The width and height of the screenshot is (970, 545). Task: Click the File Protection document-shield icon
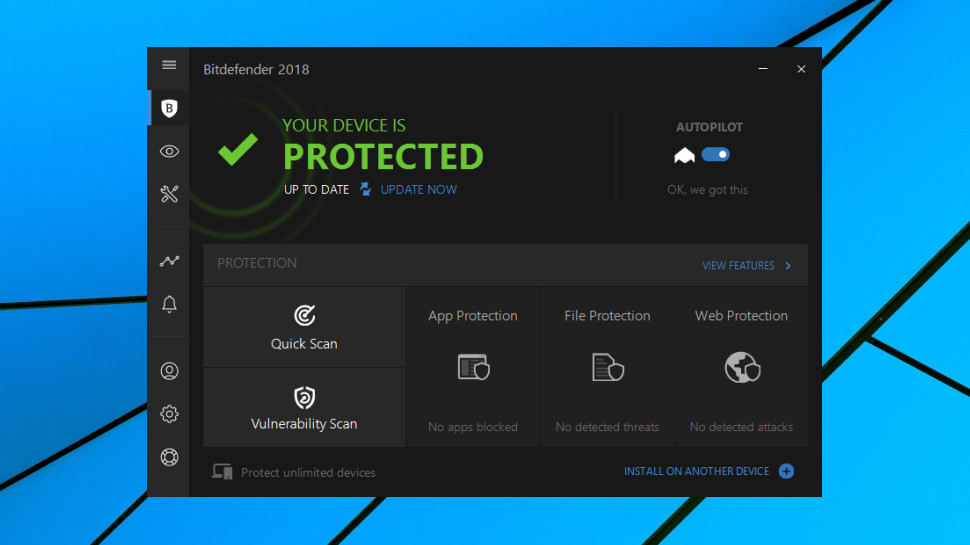607,367
